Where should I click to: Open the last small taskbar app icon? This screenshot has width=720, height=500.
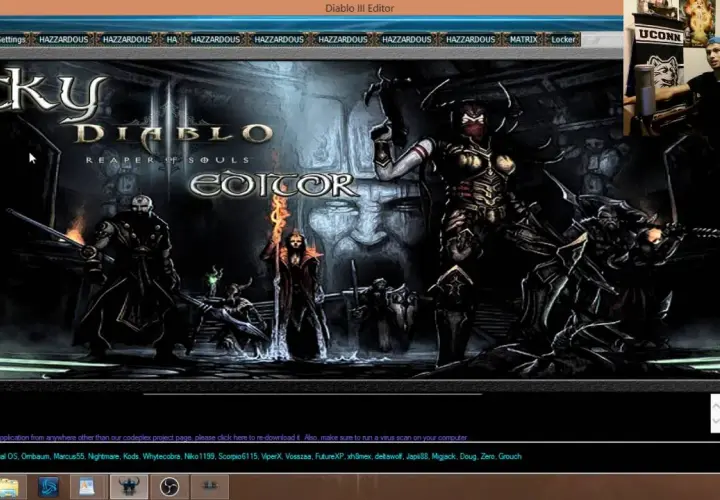[x=209, y=487]
